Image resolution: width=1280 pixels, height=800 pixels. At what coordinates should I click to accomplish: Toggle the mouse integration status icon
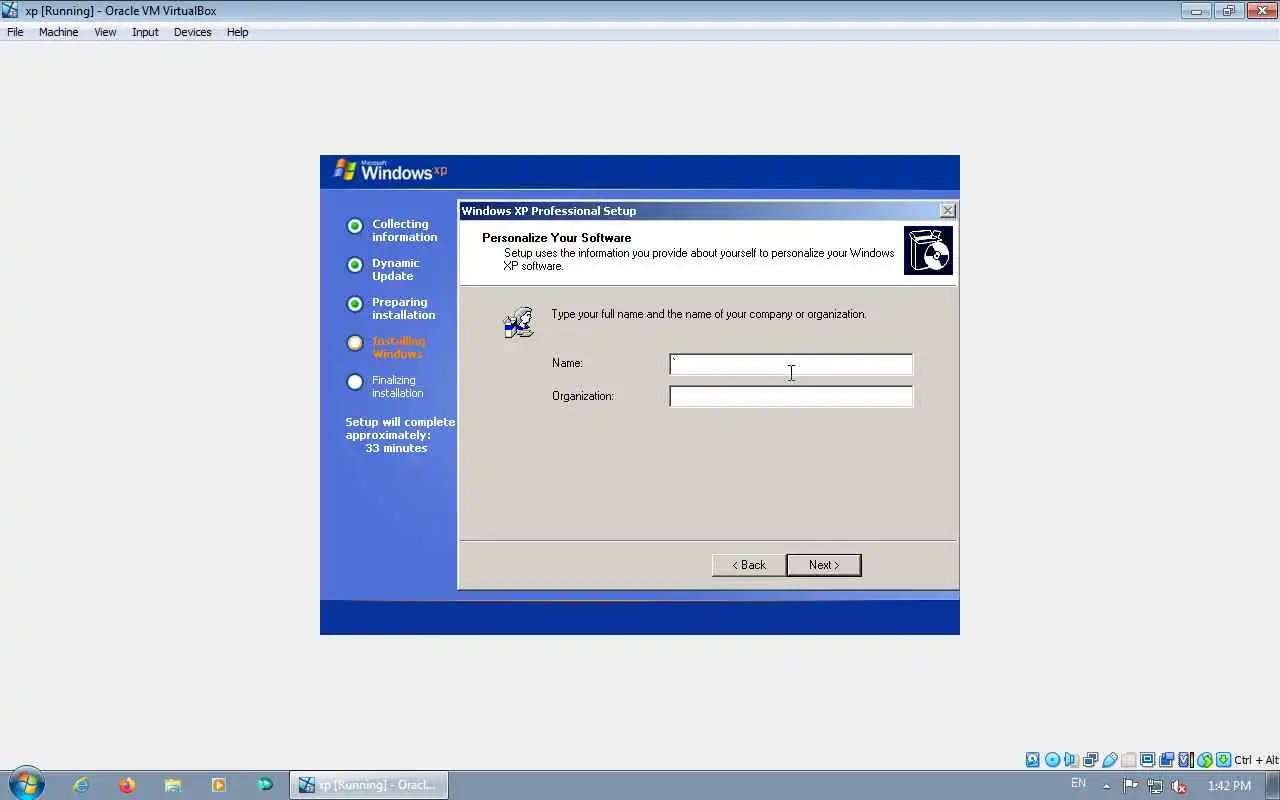pyautogui.click(x=1205, y=760)
